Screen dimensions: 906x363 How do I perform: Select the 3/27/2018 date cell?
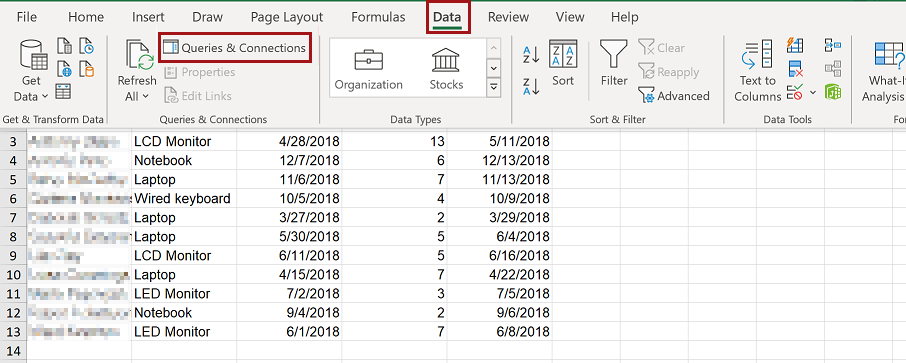tap(289, 217)
